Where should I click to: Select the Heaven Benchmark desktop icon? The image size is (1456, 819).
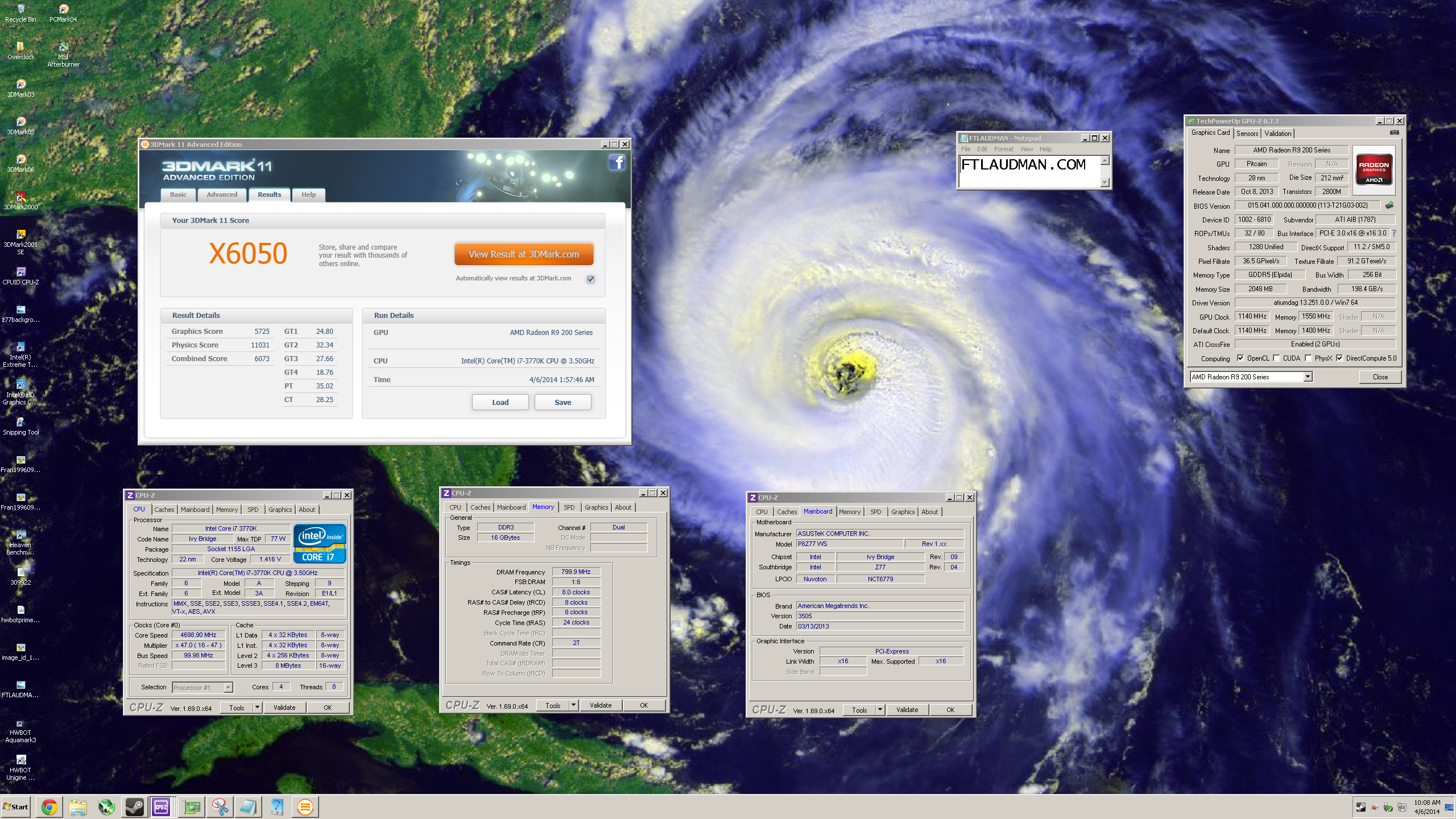pyautogui.click(x=20, y=543)
